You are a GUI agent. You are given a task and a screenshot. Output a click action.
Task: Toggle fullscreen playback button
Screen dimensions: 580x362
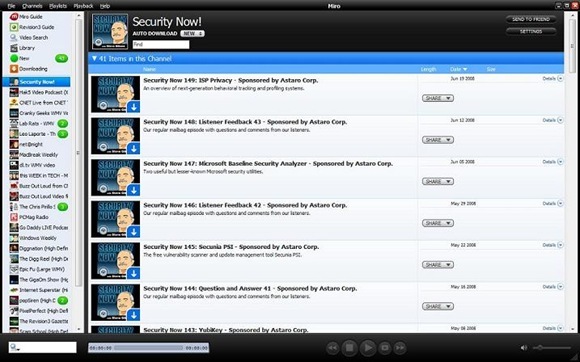click(x=385, y=348)
